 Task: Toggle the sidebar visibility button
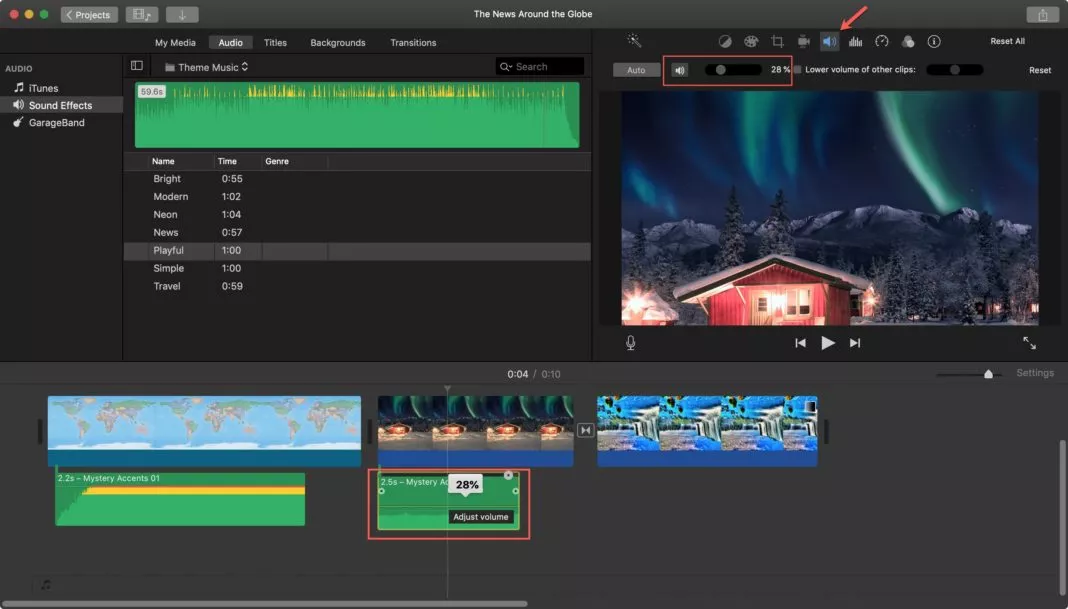tap(137, 66)
